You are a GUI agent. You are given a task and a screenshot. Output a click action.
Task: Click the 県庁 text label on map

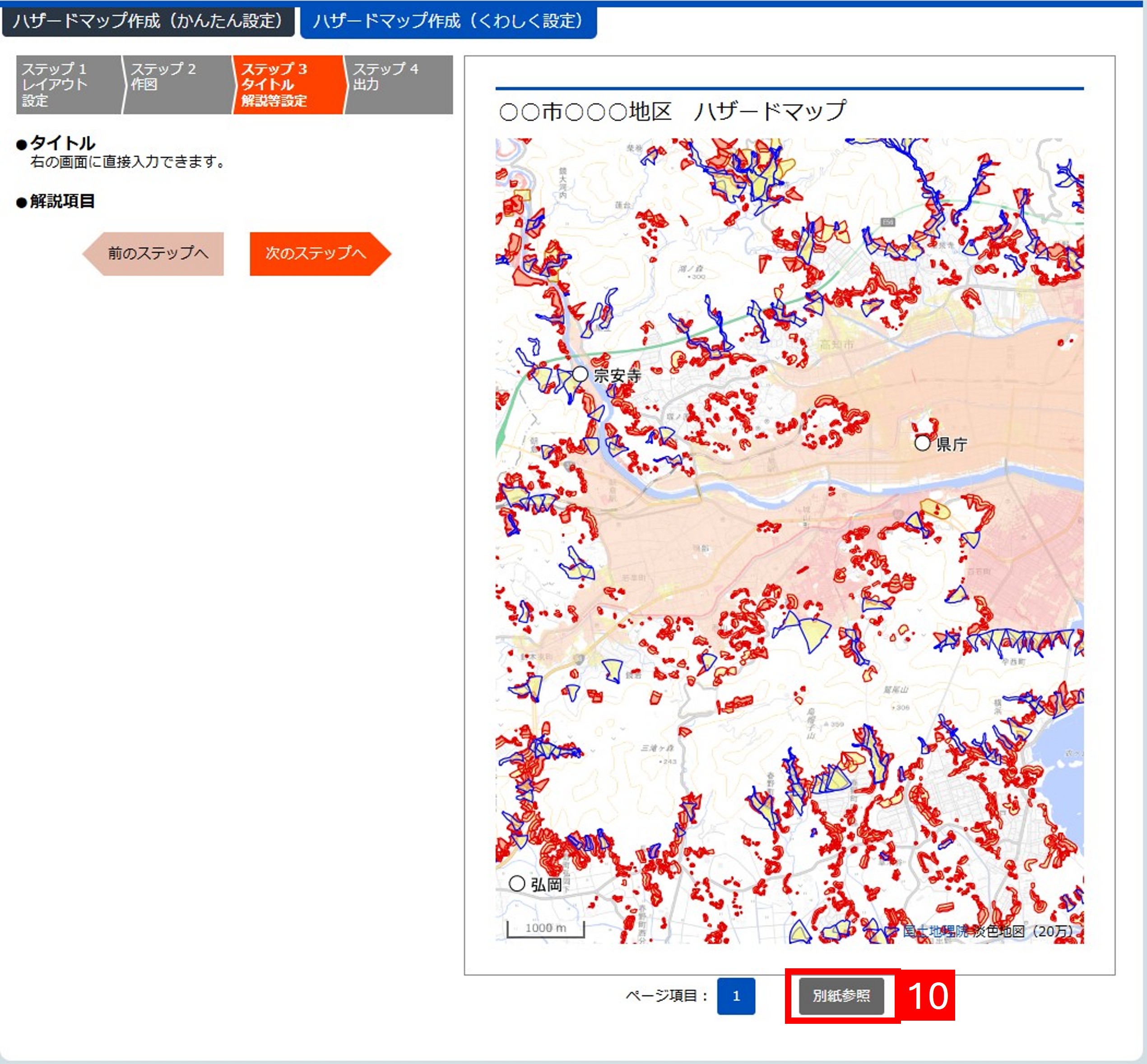pyautogui.click(x=952, y=444)
